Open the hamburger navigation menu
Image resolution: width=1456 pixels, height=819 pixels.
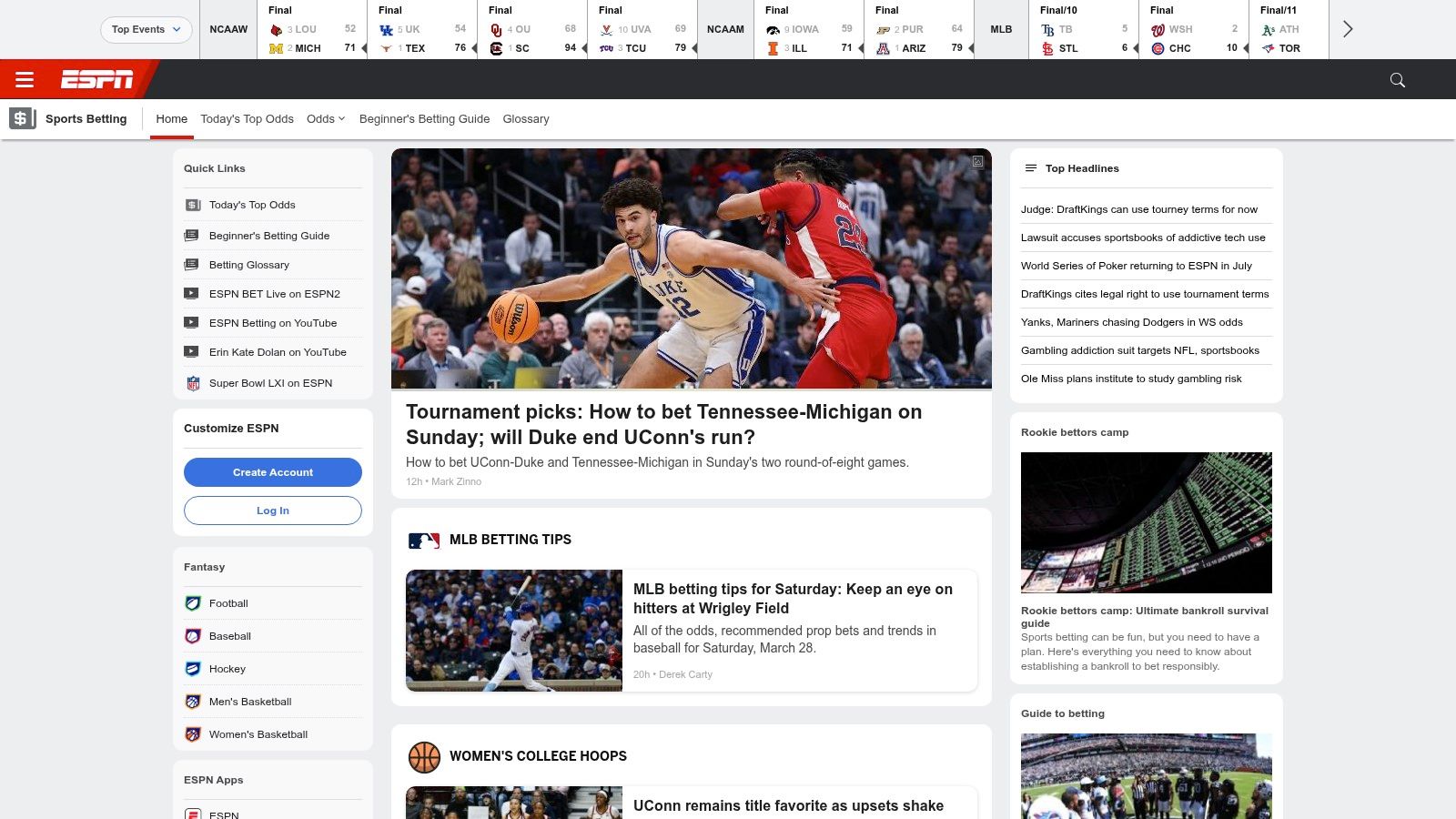[25, 80]
